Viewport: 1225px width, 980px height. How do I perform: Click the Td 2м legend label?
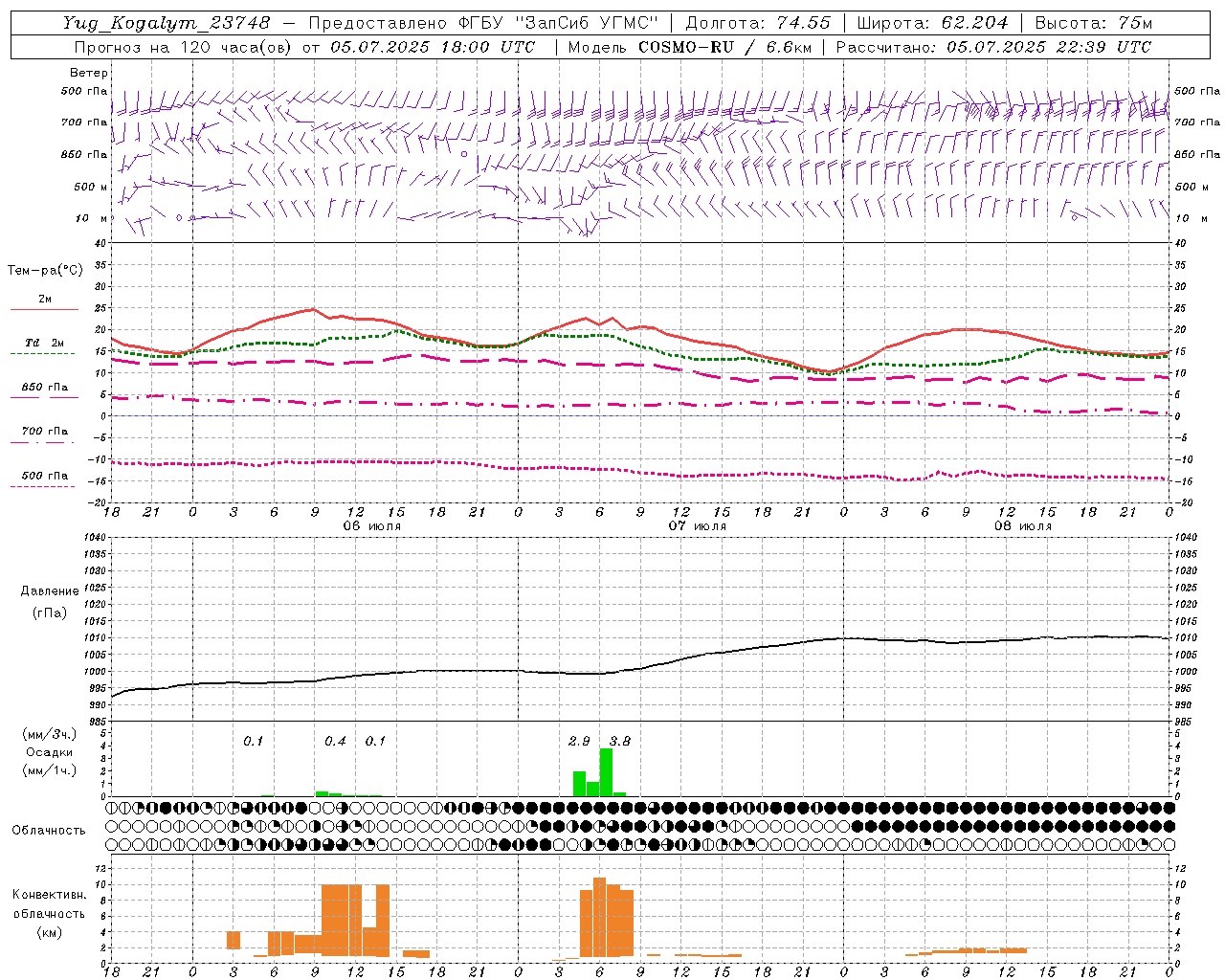[44, 343]
